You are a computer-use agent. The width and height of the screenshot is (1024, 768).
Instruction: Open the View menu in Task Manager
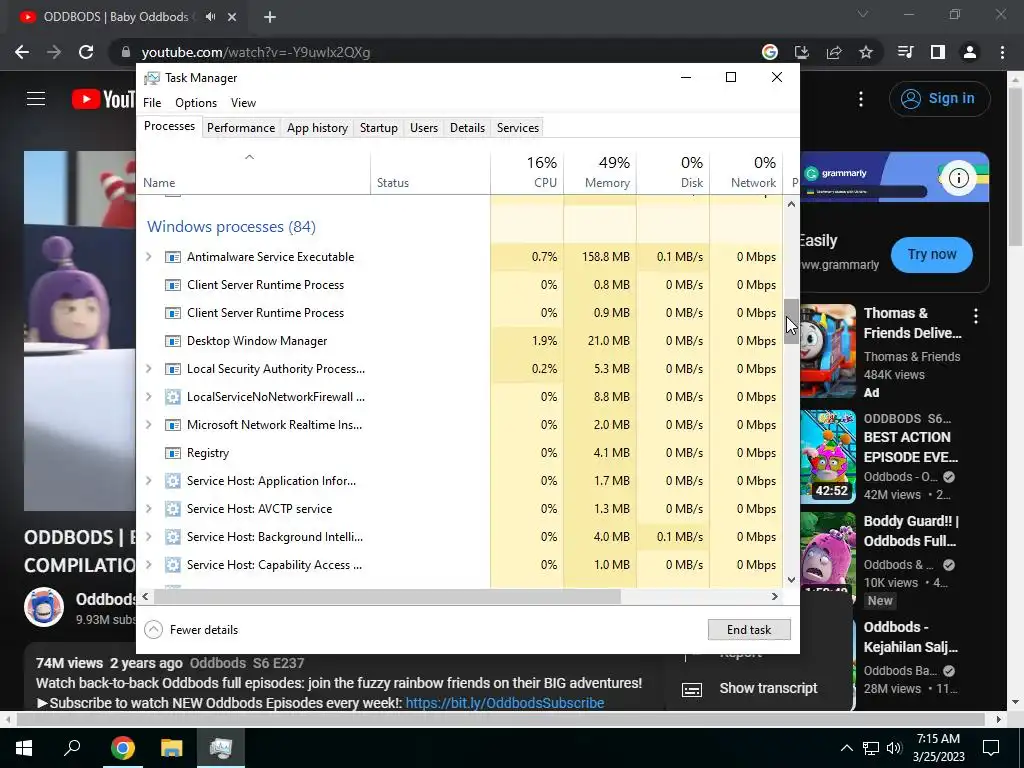click(x=243, y=103)
